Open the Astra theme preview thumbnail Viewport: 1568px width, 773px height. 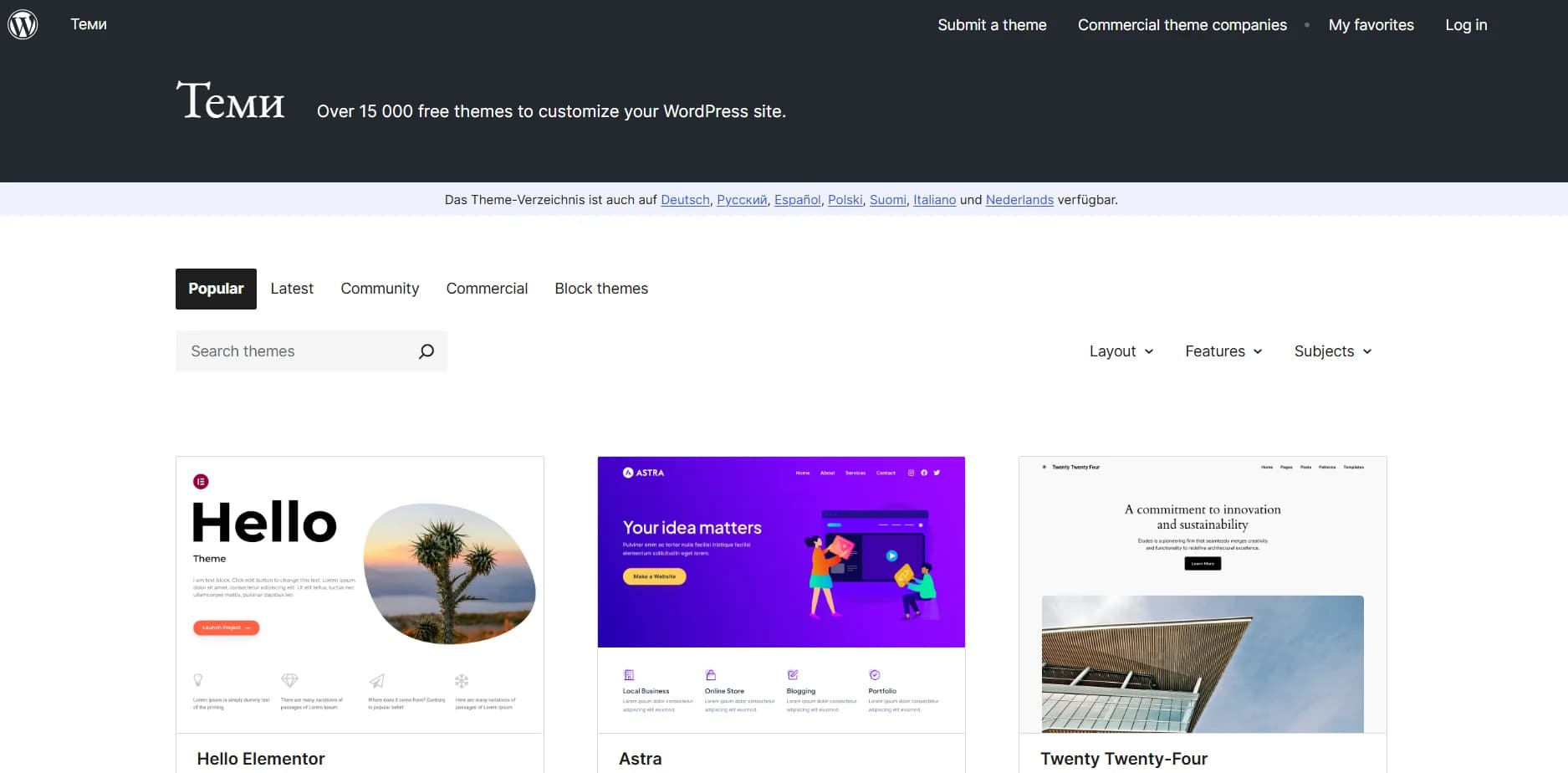(x=781, y=595)
